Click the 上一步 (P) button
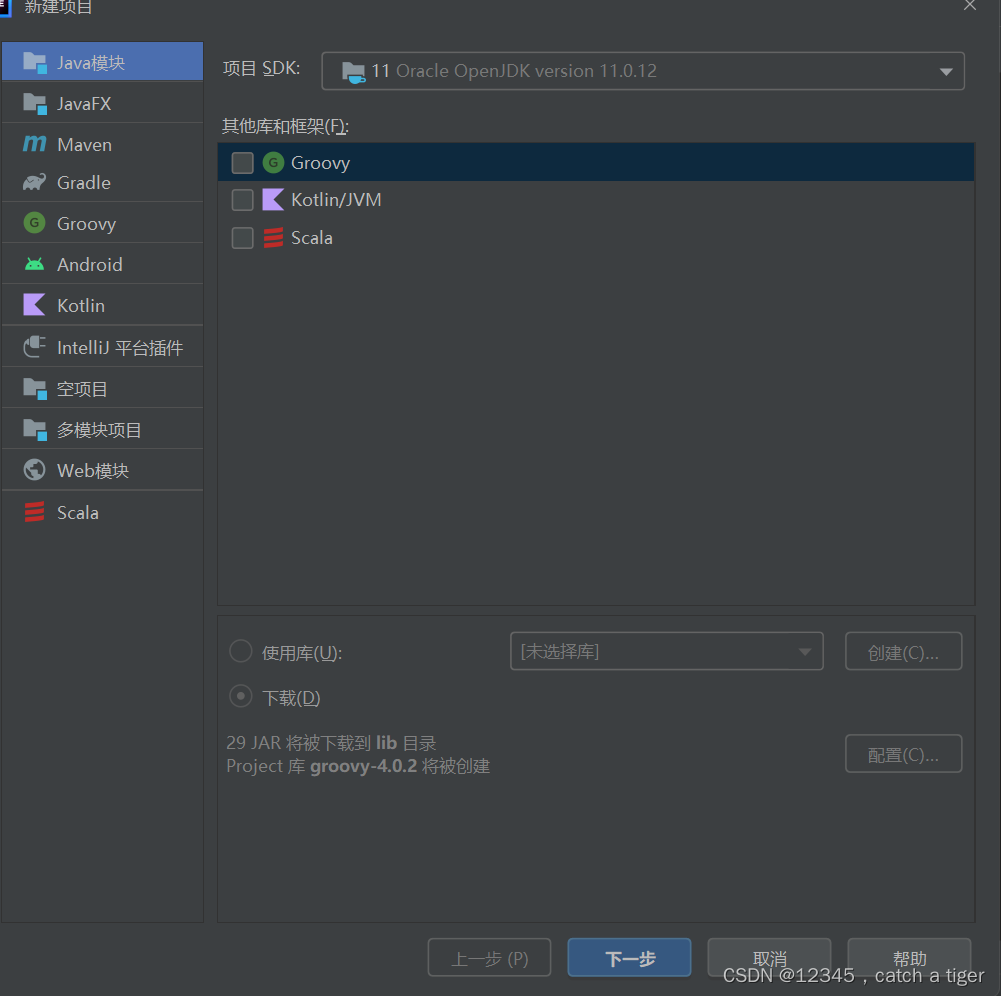 489,958
